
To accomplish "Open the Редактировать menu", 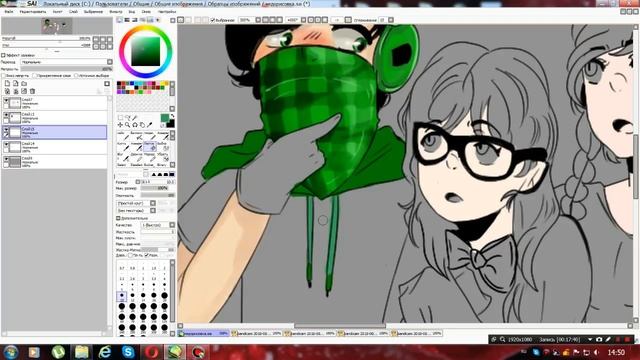I will click(33, 12).
